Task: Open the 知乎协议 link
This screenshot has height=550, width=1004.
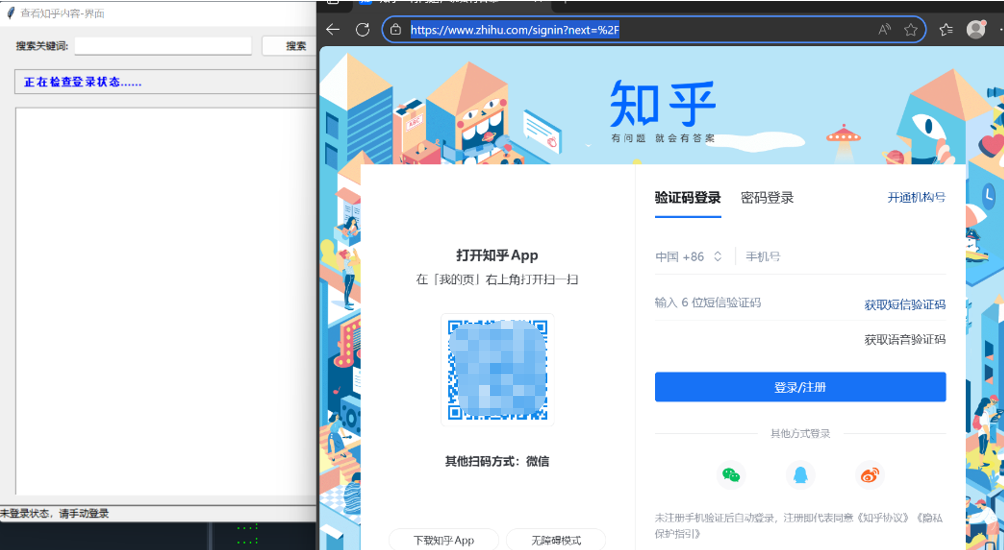Action: 882,518
